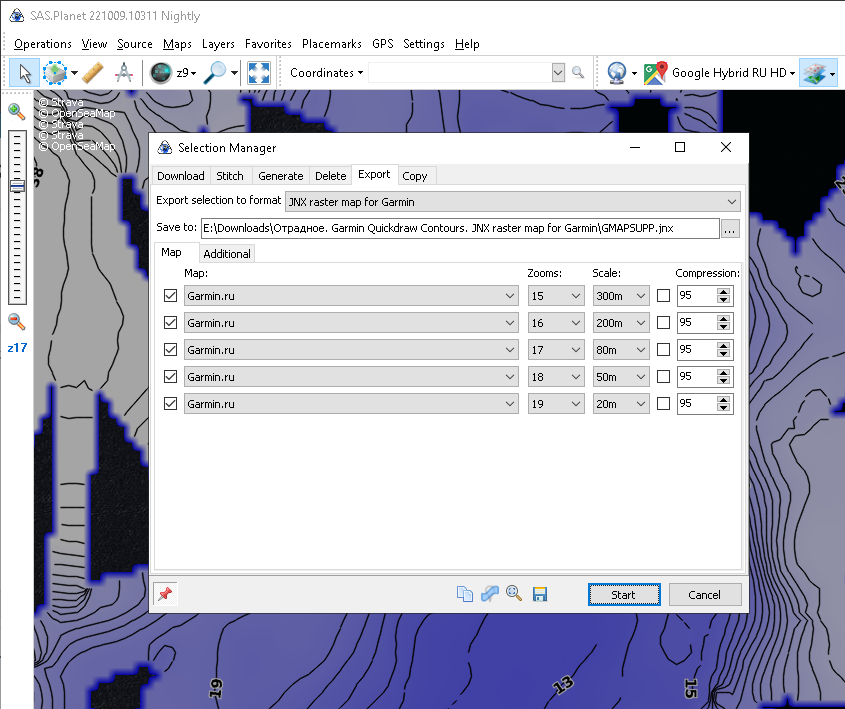The image size is (845, 709).
Task: Open the z9 cached tile map icon
Action: tap(161, 73)
